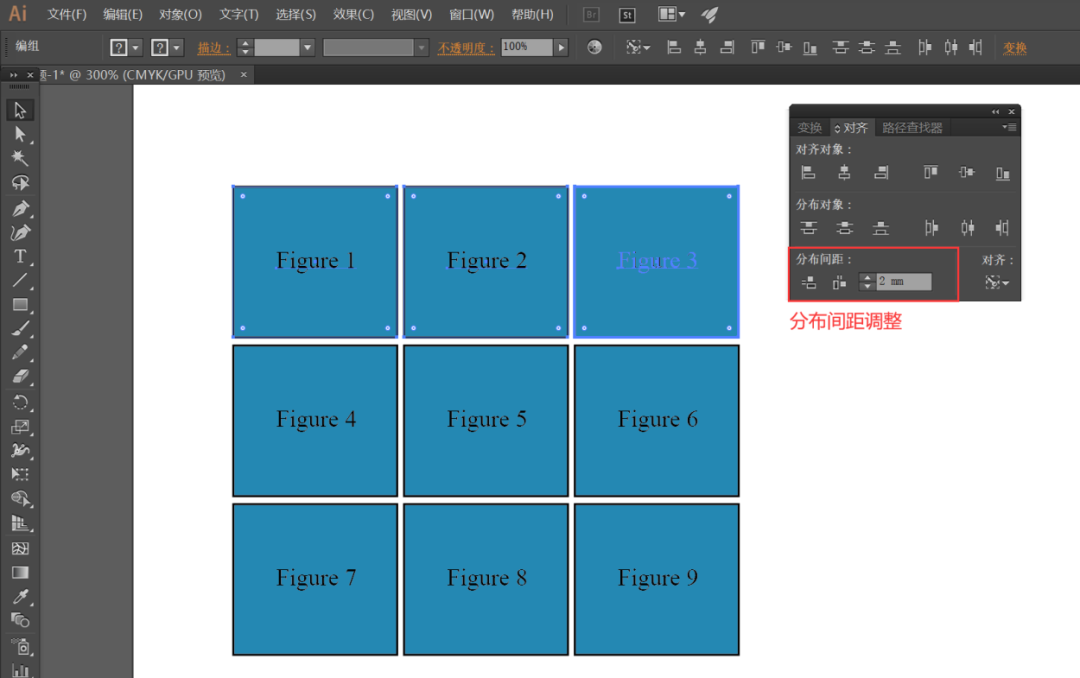Click the stroke color swatch box
This screenshot has width=1080, height=678.
tap(160, 48)
